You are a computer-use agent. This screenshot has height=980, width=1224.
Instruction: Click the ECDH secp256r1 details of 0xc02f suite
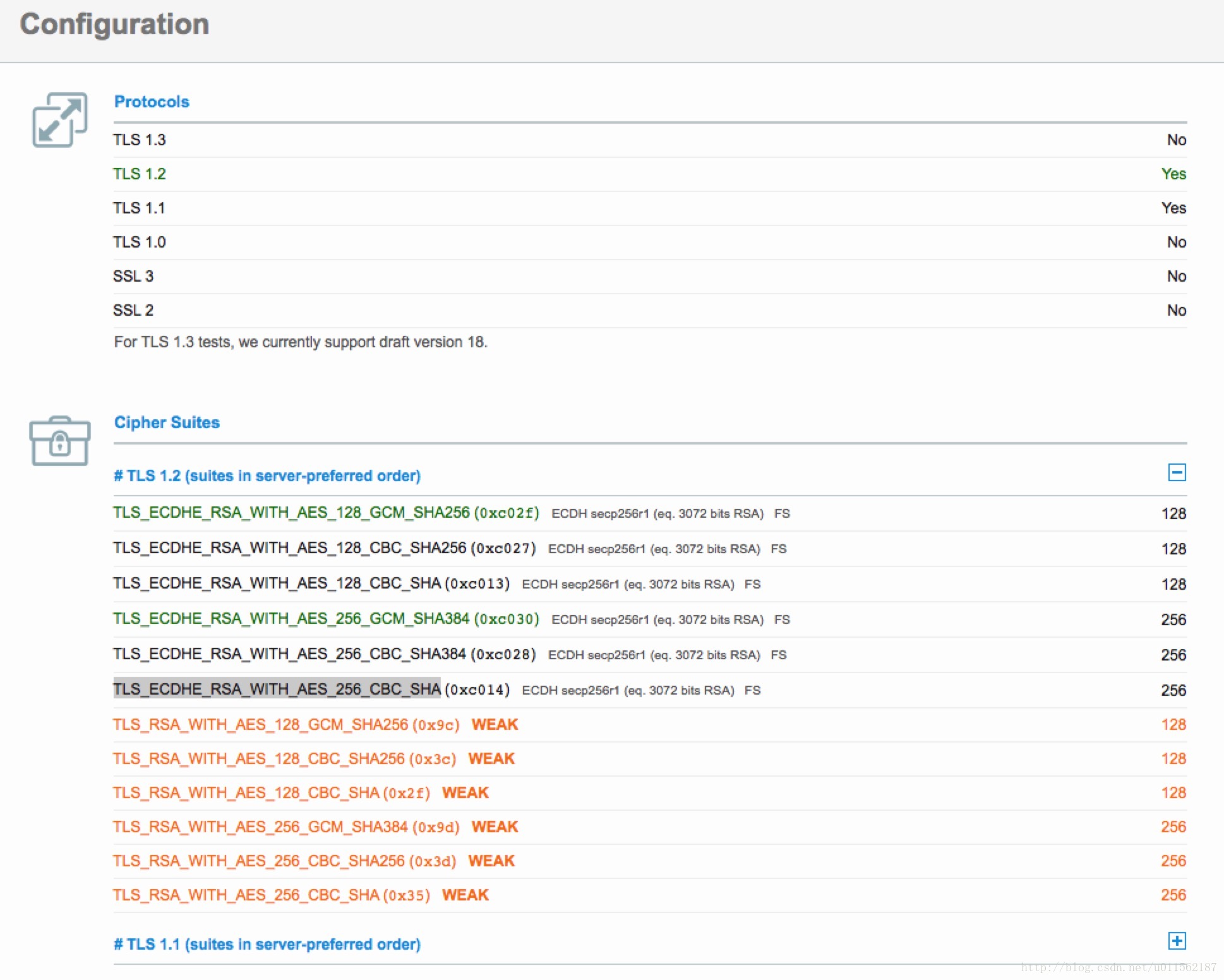[657, 514]
